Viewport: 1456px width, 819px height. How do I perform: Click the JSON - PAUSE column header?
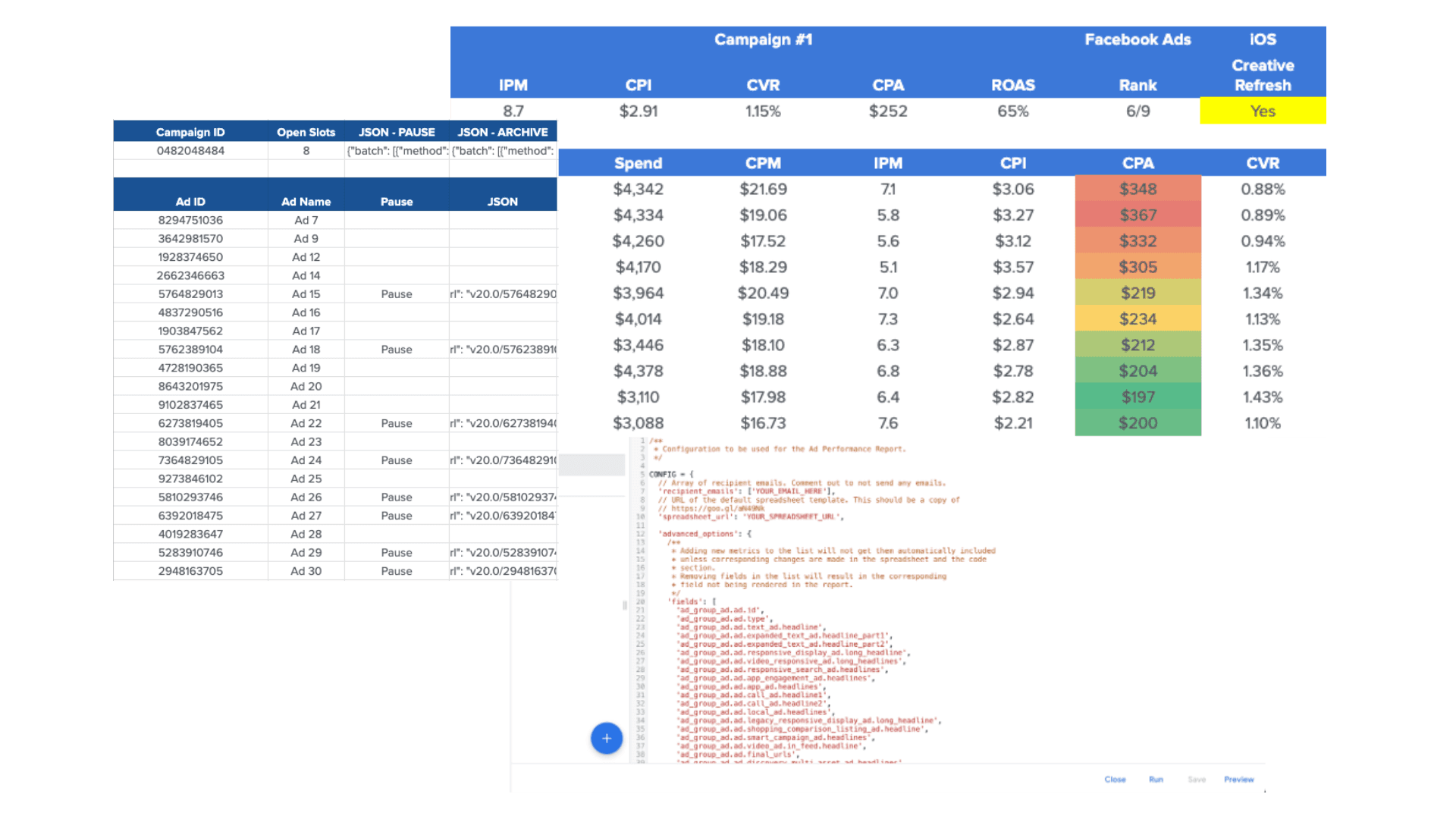(x=397, y=132)
